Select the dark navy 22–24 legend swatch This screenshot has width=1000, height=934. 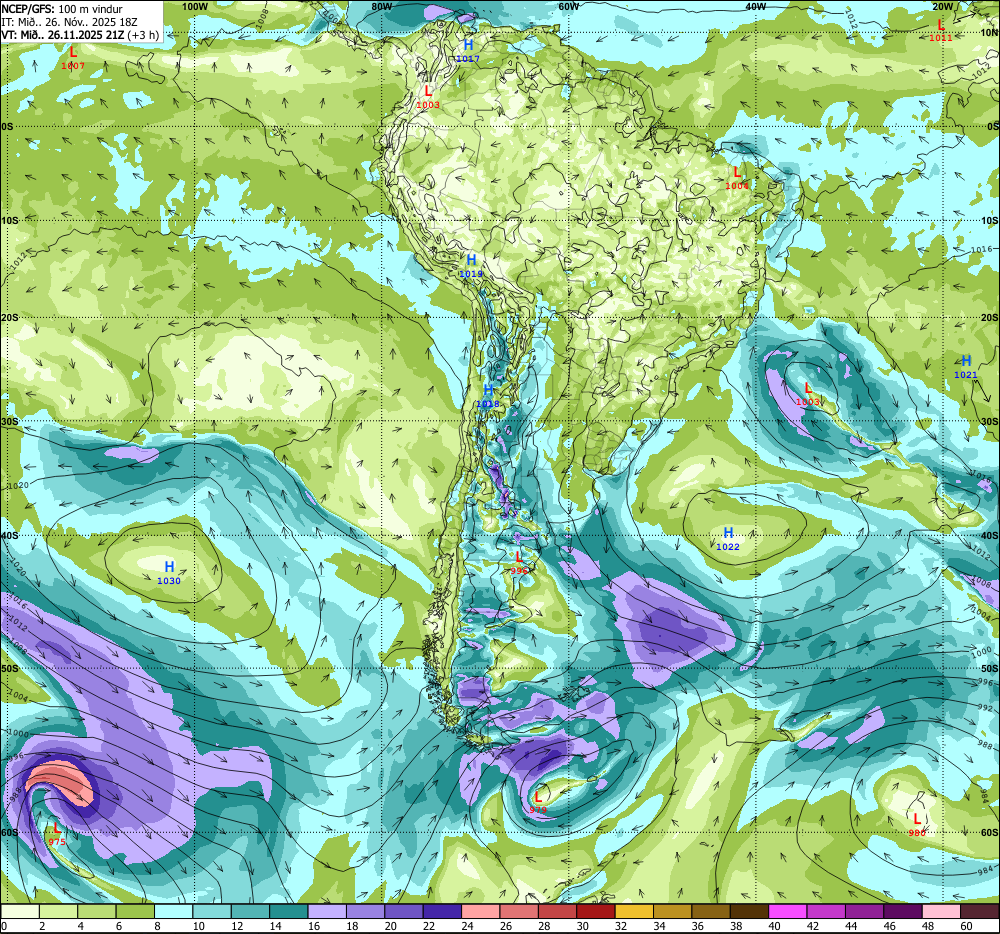tap(442, 911)
